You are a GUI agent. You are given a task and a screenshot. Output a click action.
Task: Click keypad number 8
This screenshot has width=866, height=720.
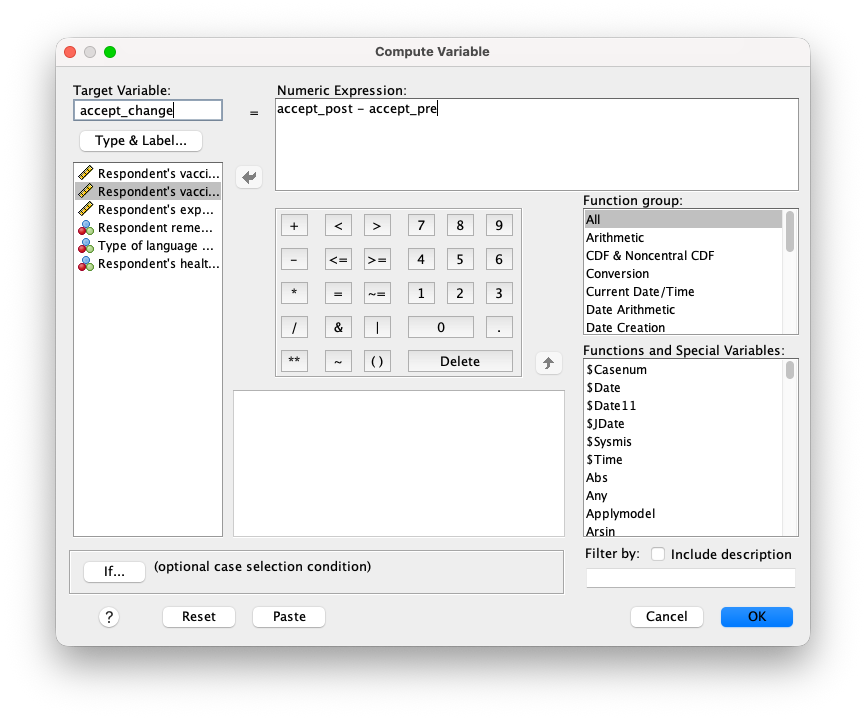(460, 225)
